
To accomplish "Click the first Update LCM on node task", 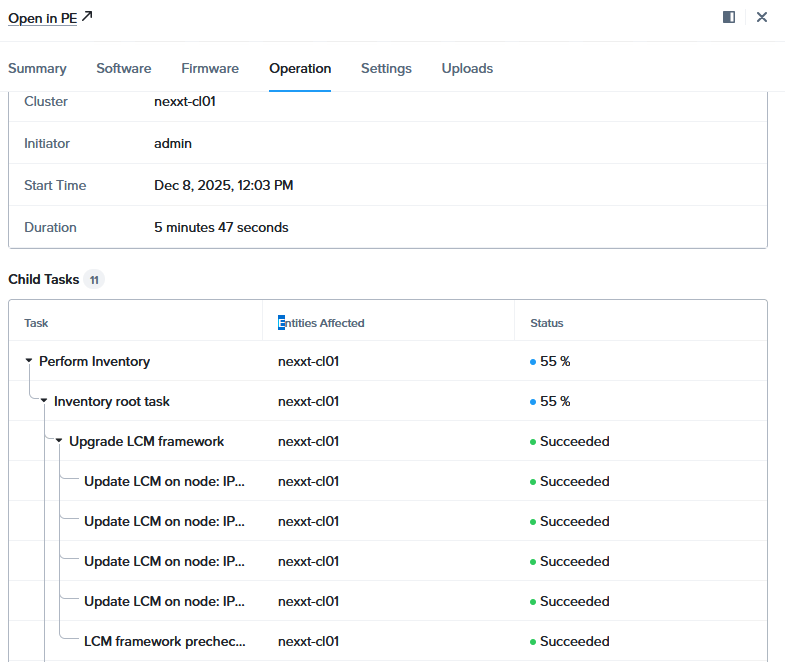I will 164,481.
